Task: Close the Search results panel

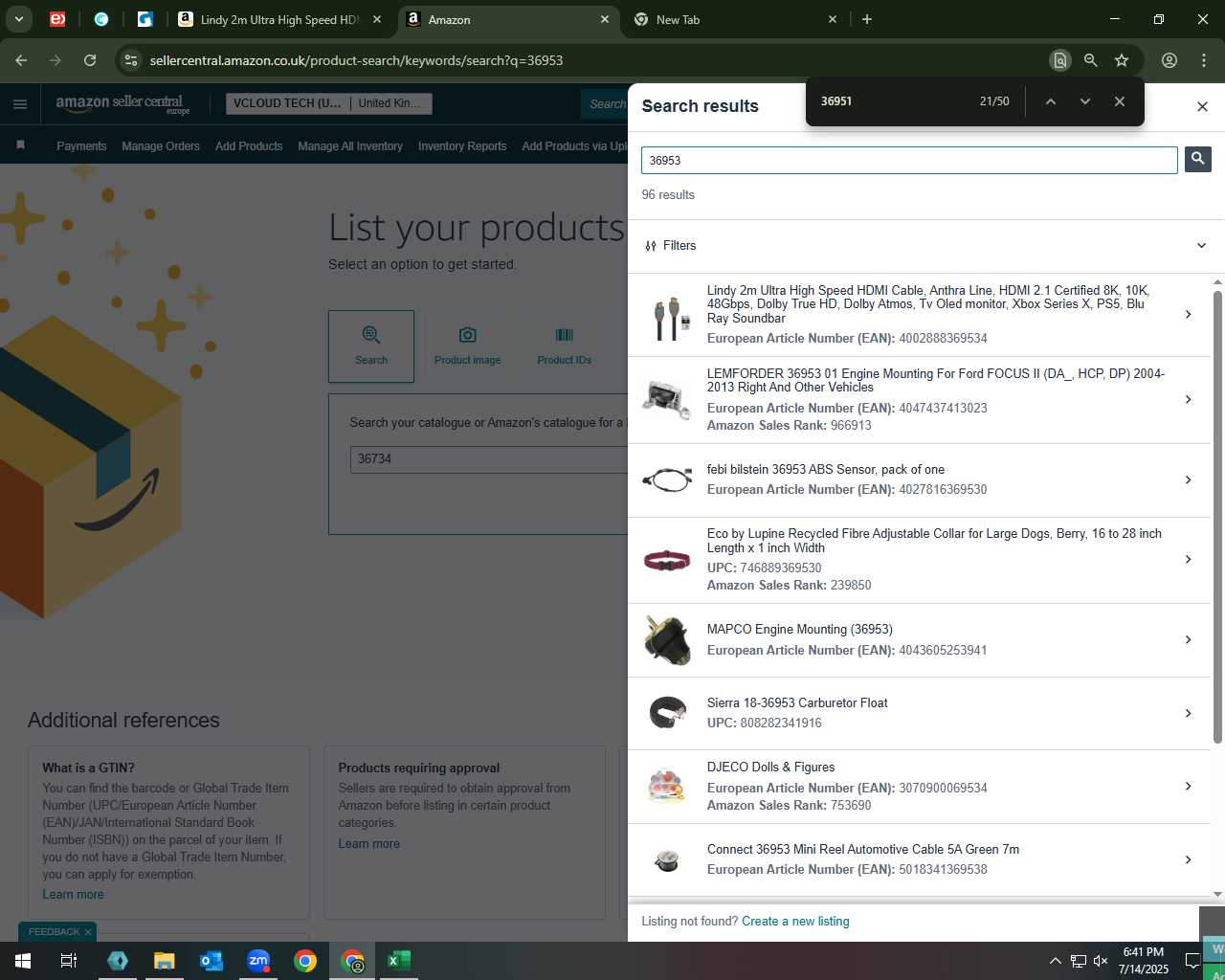Action: pyautogui.click(x=1202, y=106)
